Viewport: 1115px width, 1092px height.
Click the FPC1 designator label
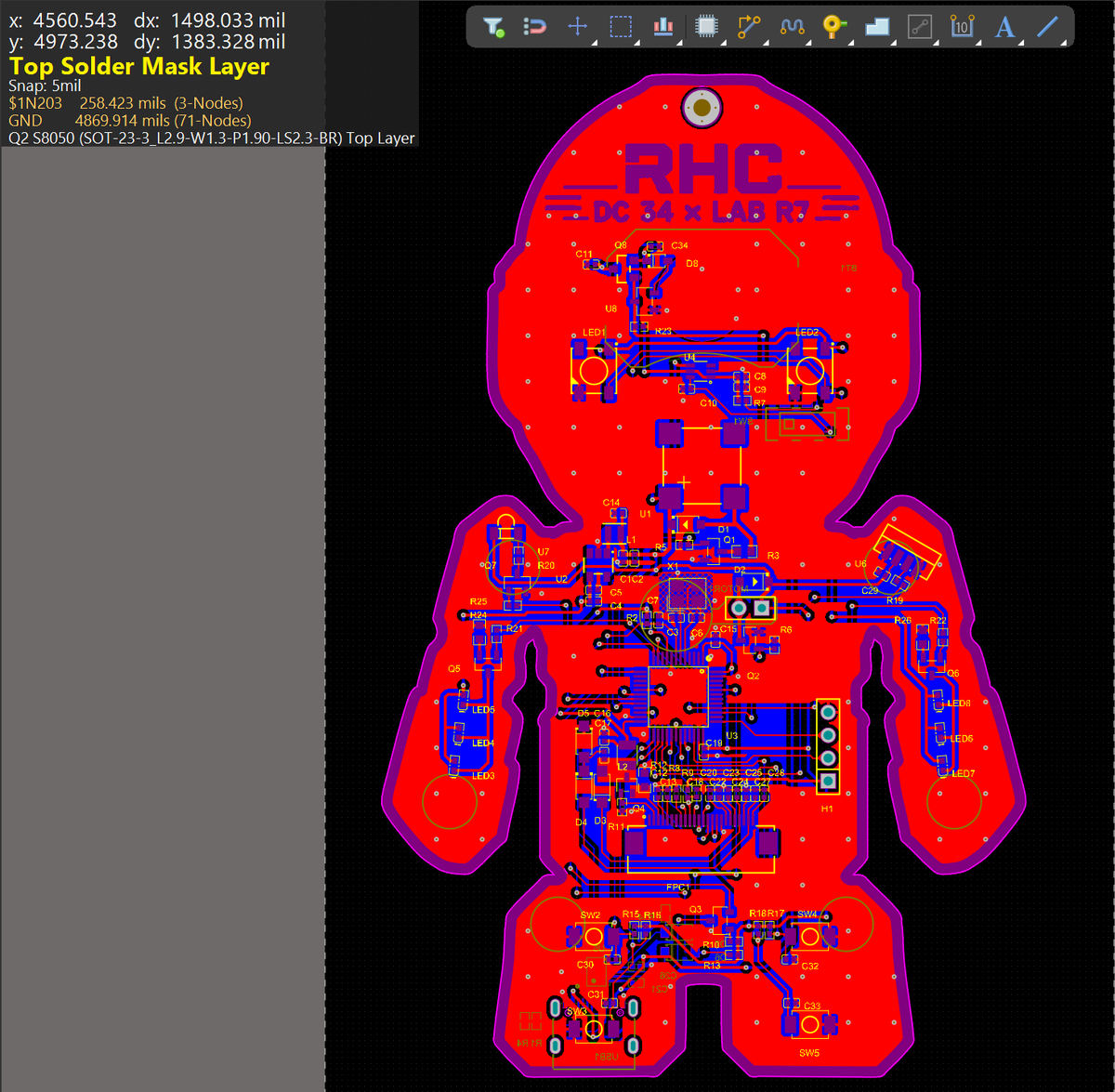pos(677,888)
